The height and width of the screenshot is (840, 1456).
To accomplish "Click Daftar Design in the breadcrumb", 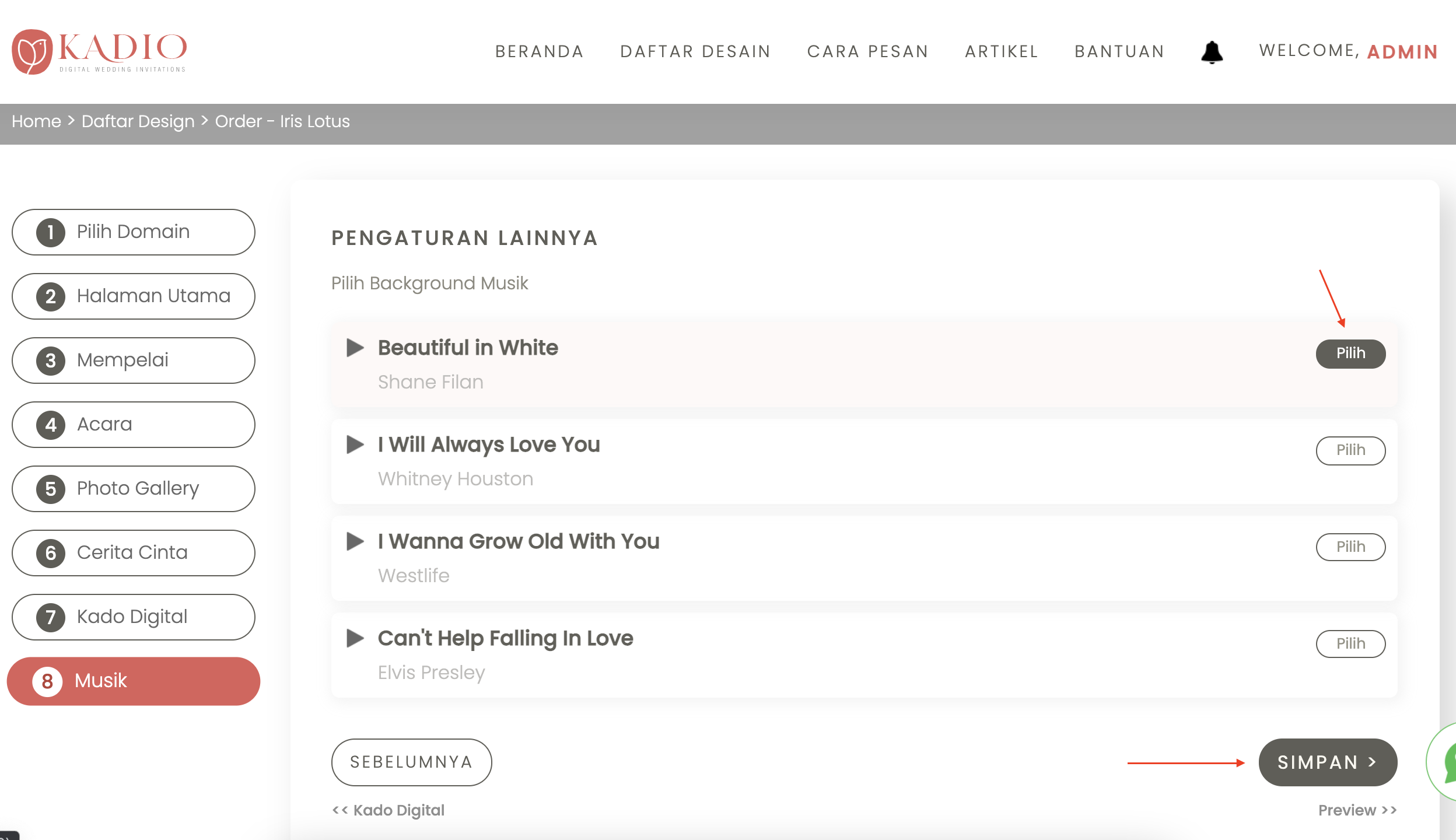I will point(138,121).
